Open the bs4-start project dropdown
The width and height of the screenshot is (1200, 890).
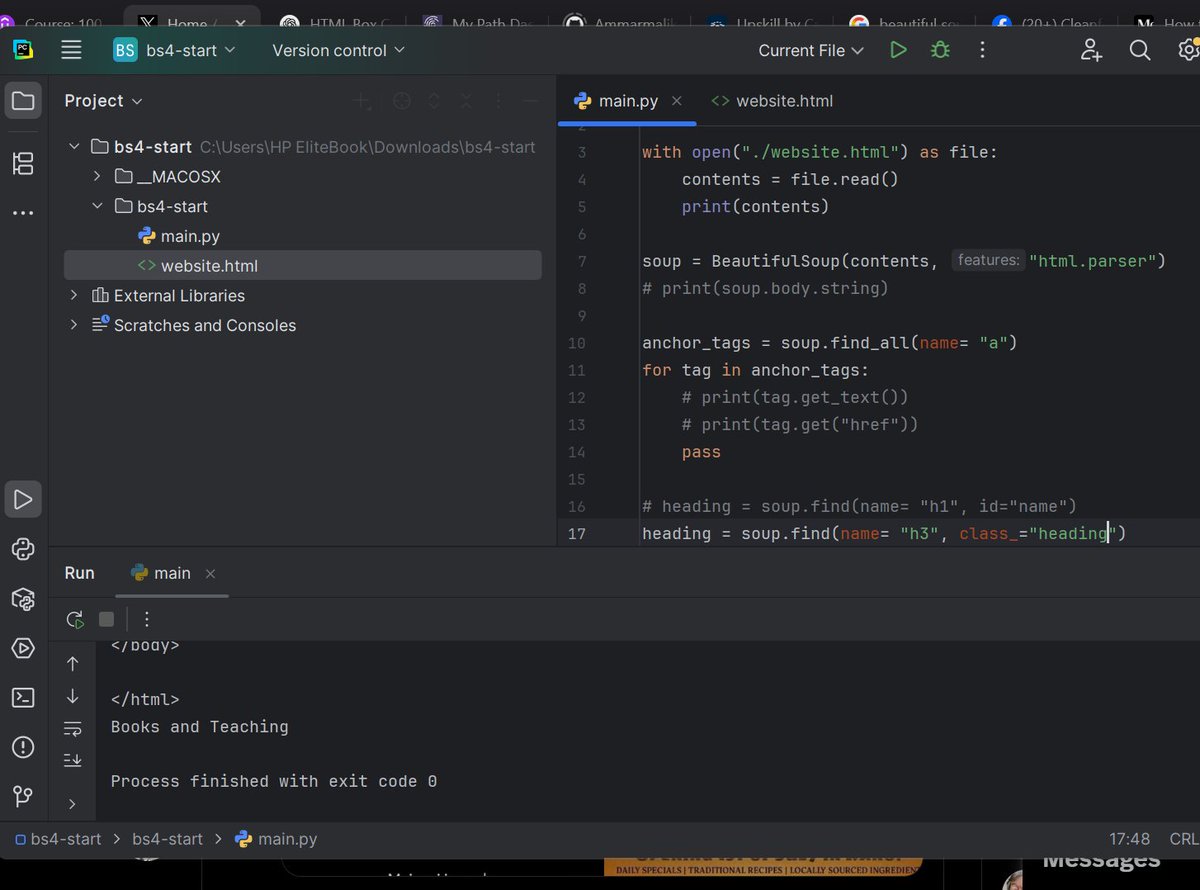[175, 50]
